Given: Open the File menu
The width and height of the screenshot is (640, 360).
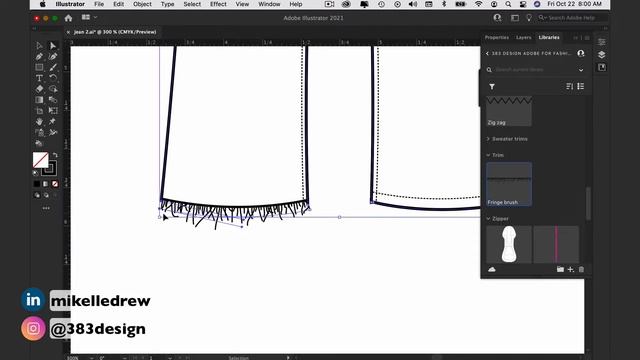Looking at the screenshot, I should (99, 4).
